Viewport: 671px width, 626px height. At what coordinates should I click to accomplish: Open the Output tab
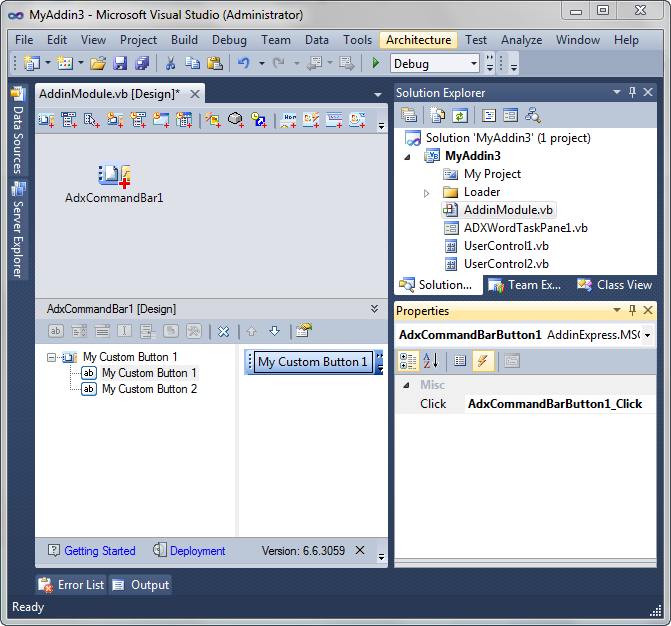(140, 585)
